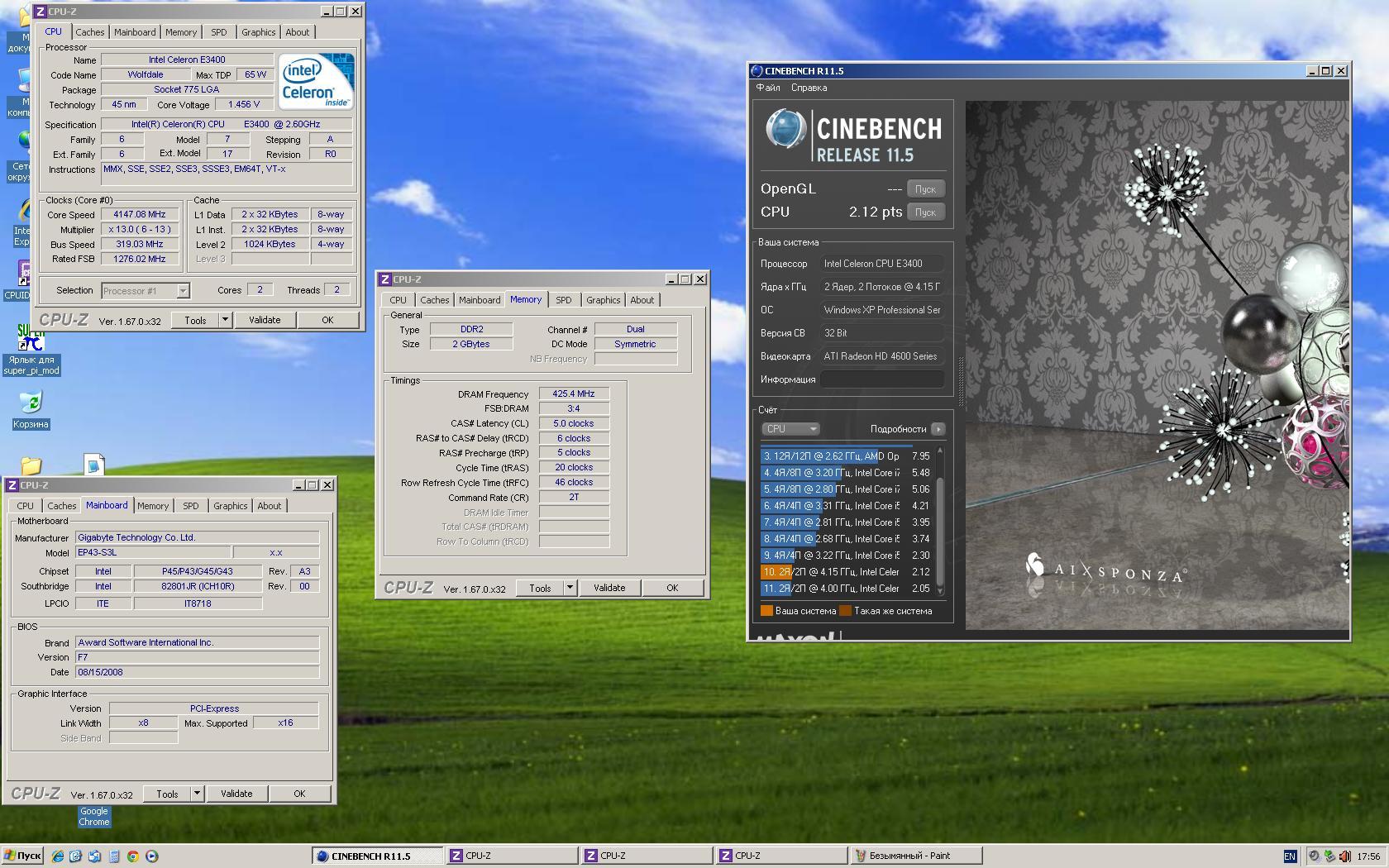This screenshot has height=868, width=1389.
Task: Click the Intel Celeron inside logo
Action: point(316,81)
